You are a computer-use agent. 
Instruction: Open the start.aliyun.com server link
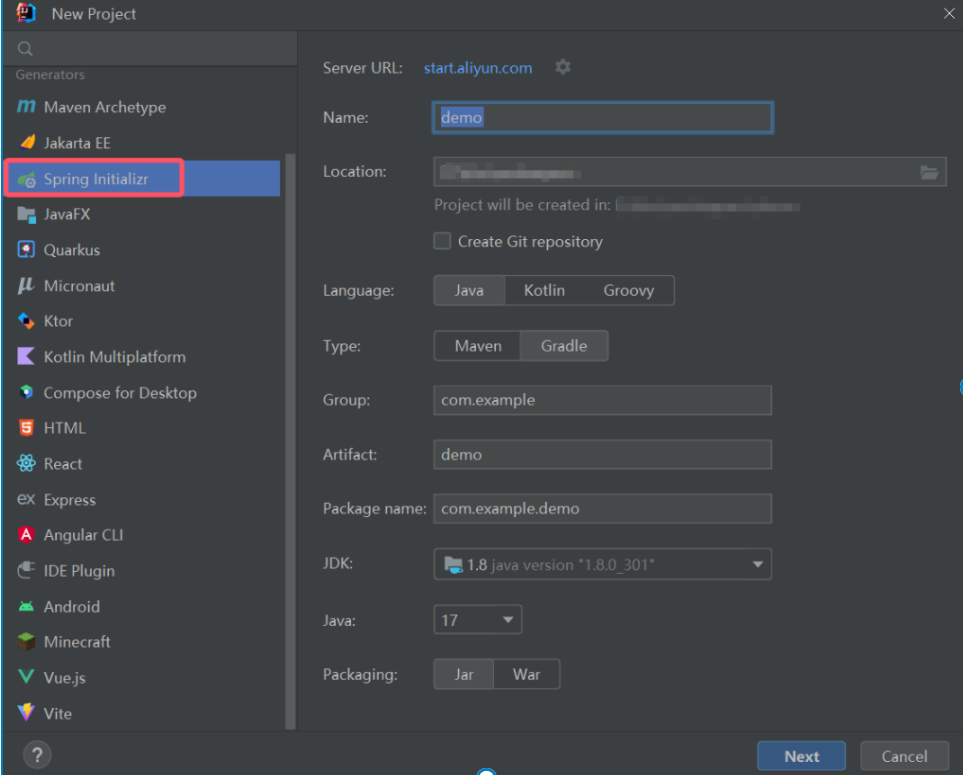point(478,68)
